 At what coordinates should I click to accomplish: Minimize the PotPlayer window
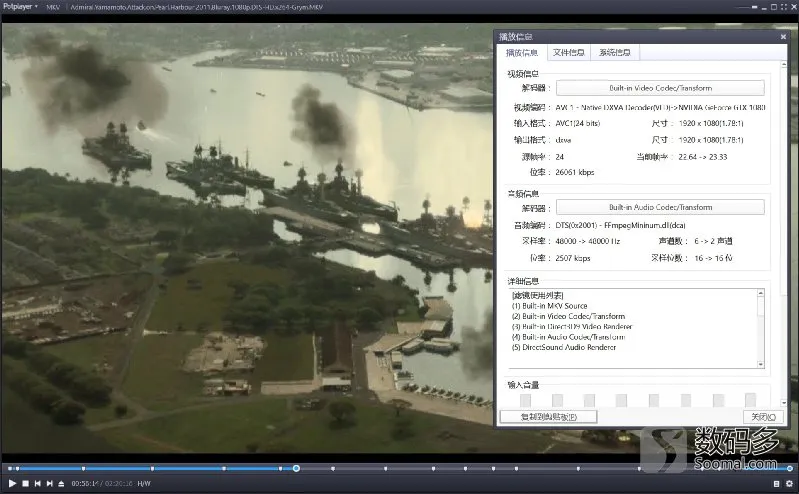coord(764,7)
